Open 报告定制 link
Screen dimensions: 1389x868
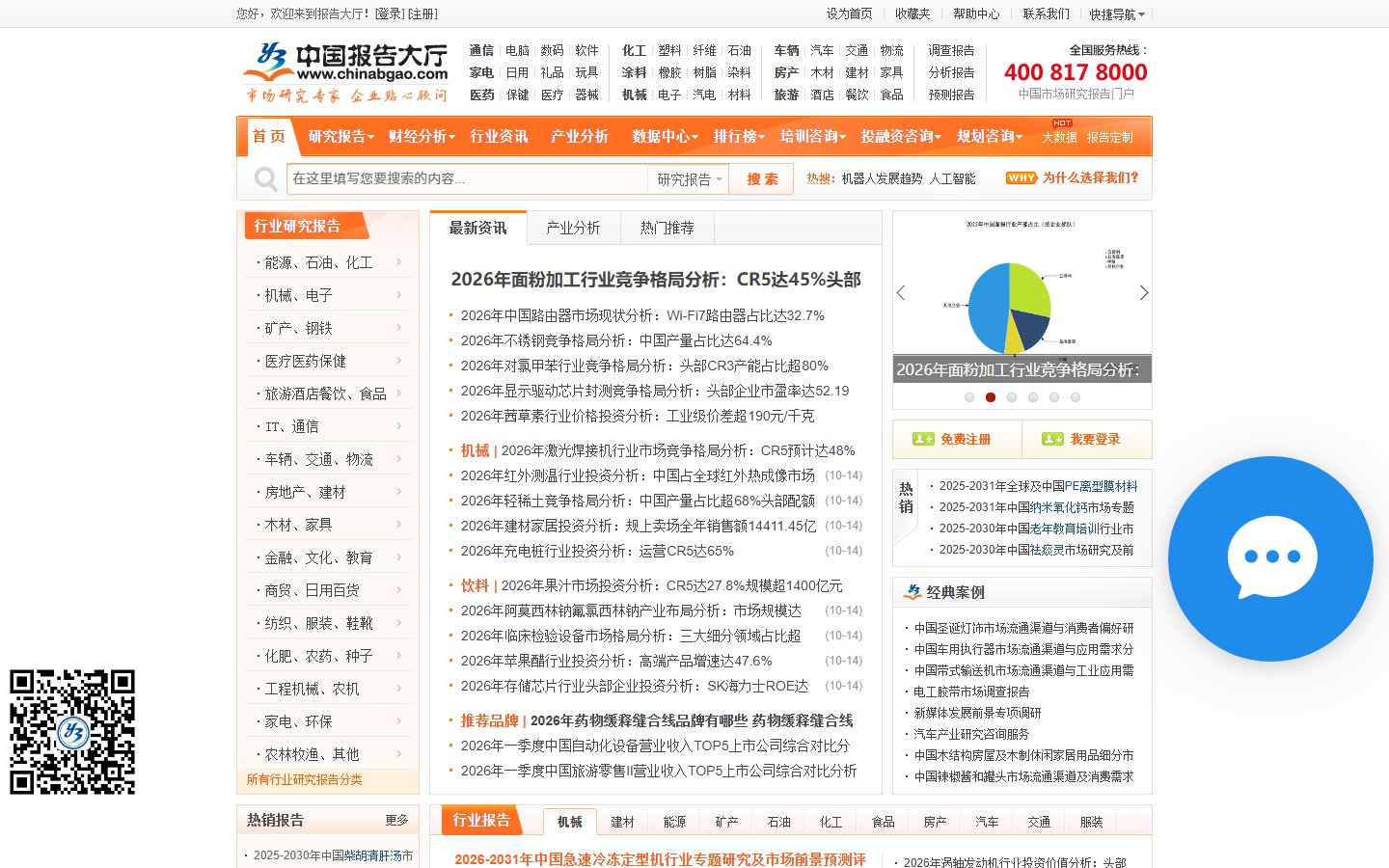1109,137
